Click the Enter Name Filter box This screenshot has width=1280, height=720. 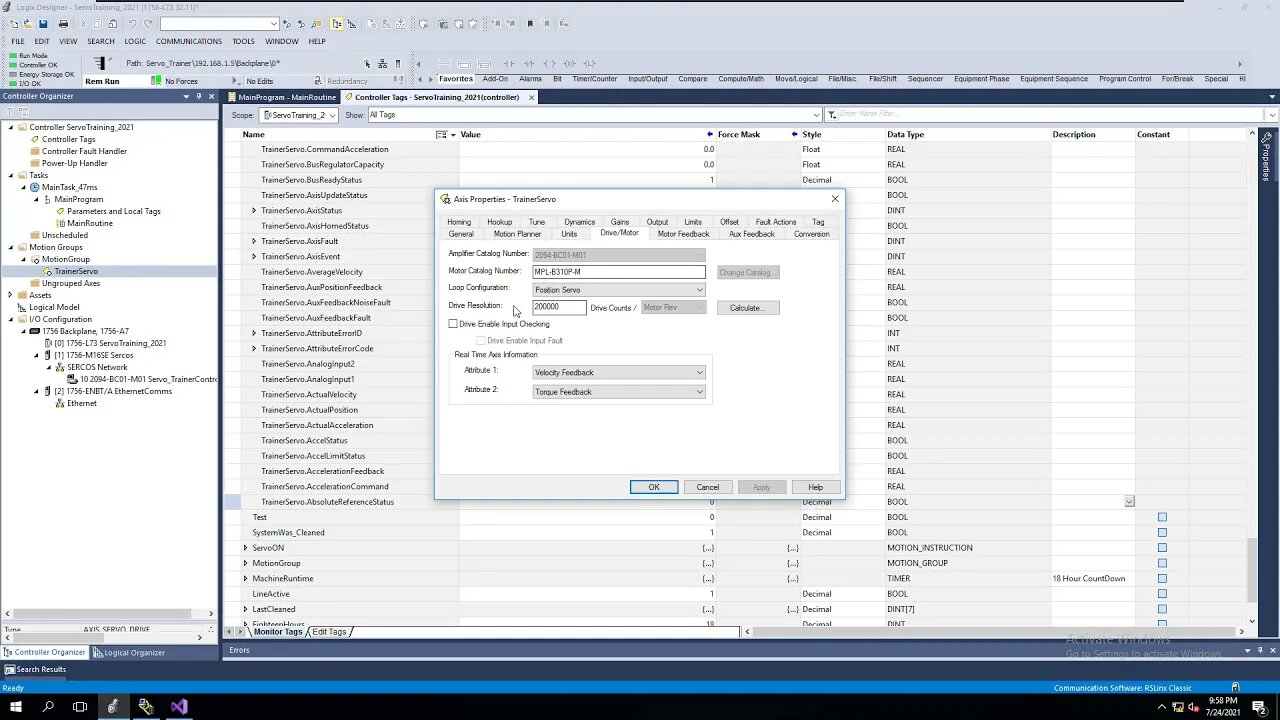point(1050,115)
